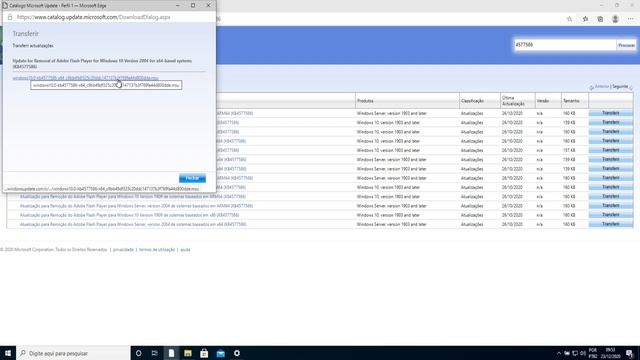This screenshot has width=640, height=360.
Task: Click Transferir button in first table row
Action: [x=611, y=113]
